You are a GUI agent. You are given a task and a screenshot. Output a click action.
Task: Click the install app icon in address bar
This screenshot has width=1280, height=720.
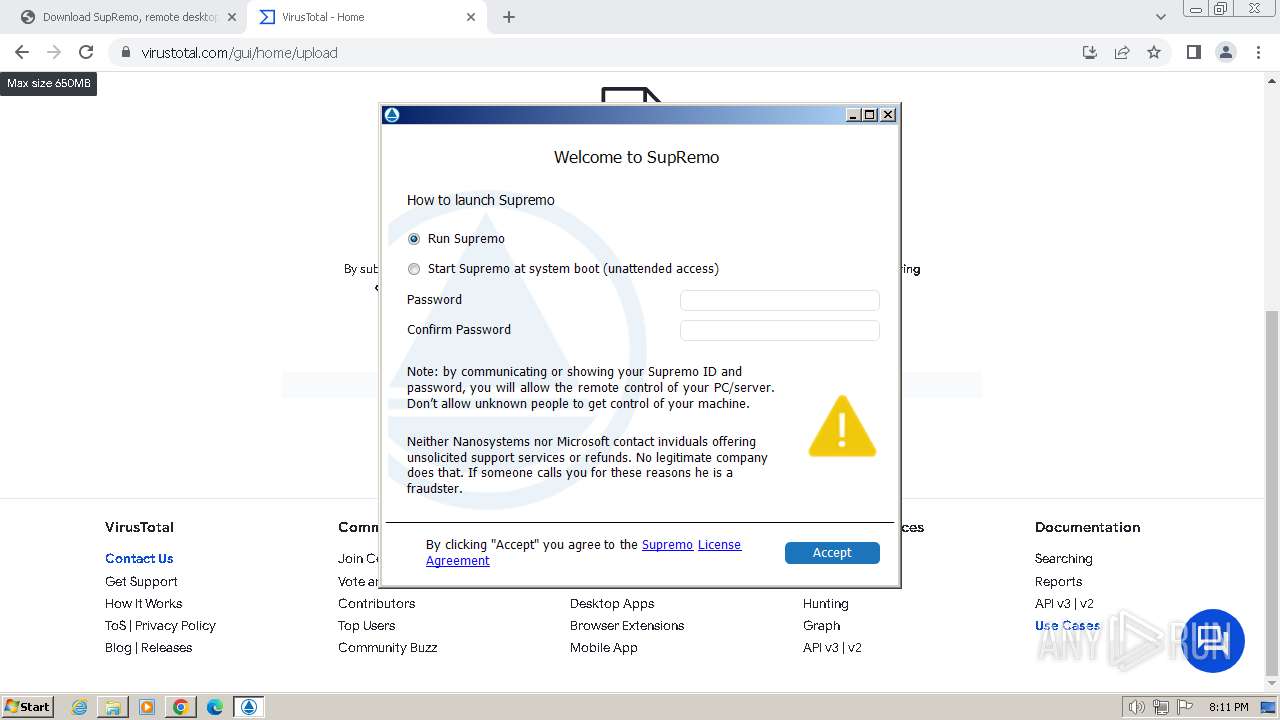[x=1090, y=53]
